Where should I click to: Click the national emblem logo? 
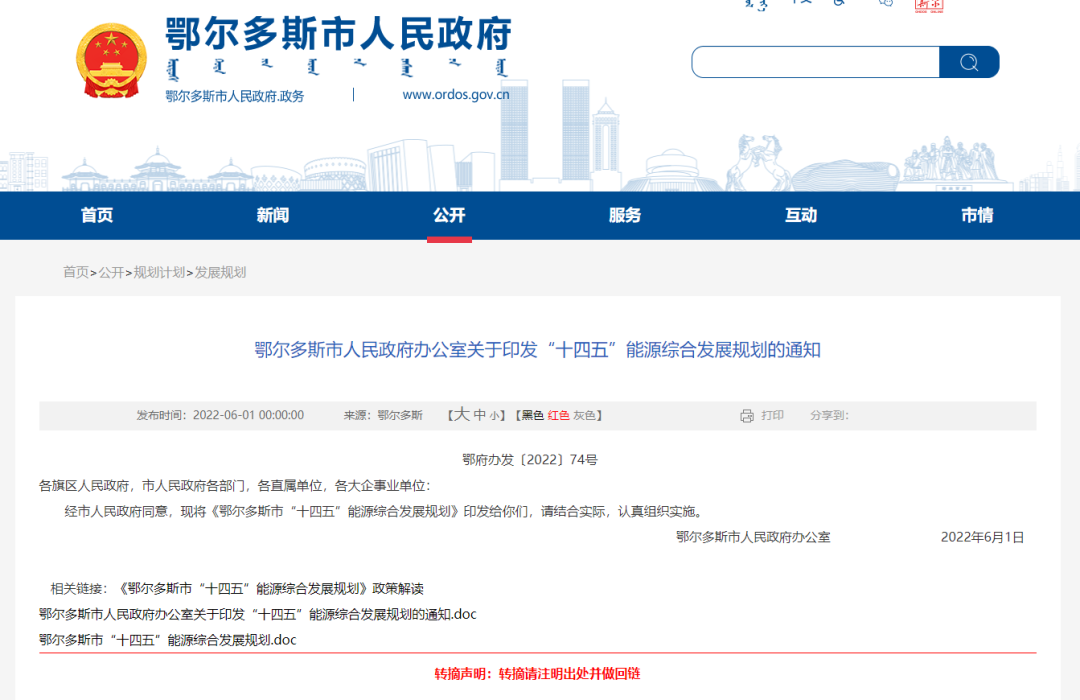click(111, 60)
